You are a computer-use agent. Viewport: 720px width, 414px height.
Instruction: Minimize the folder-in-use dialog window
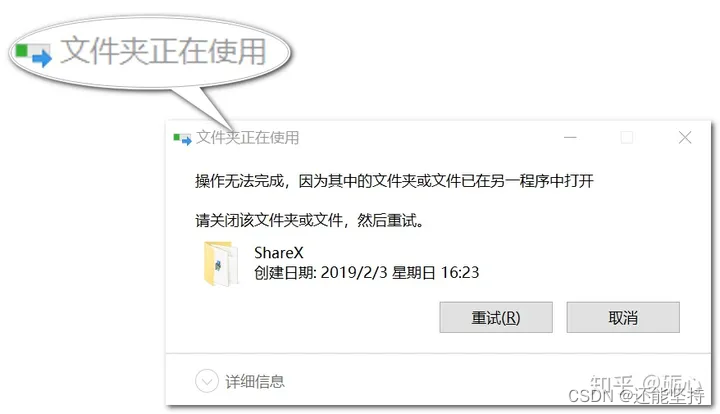tap(570, 137)
